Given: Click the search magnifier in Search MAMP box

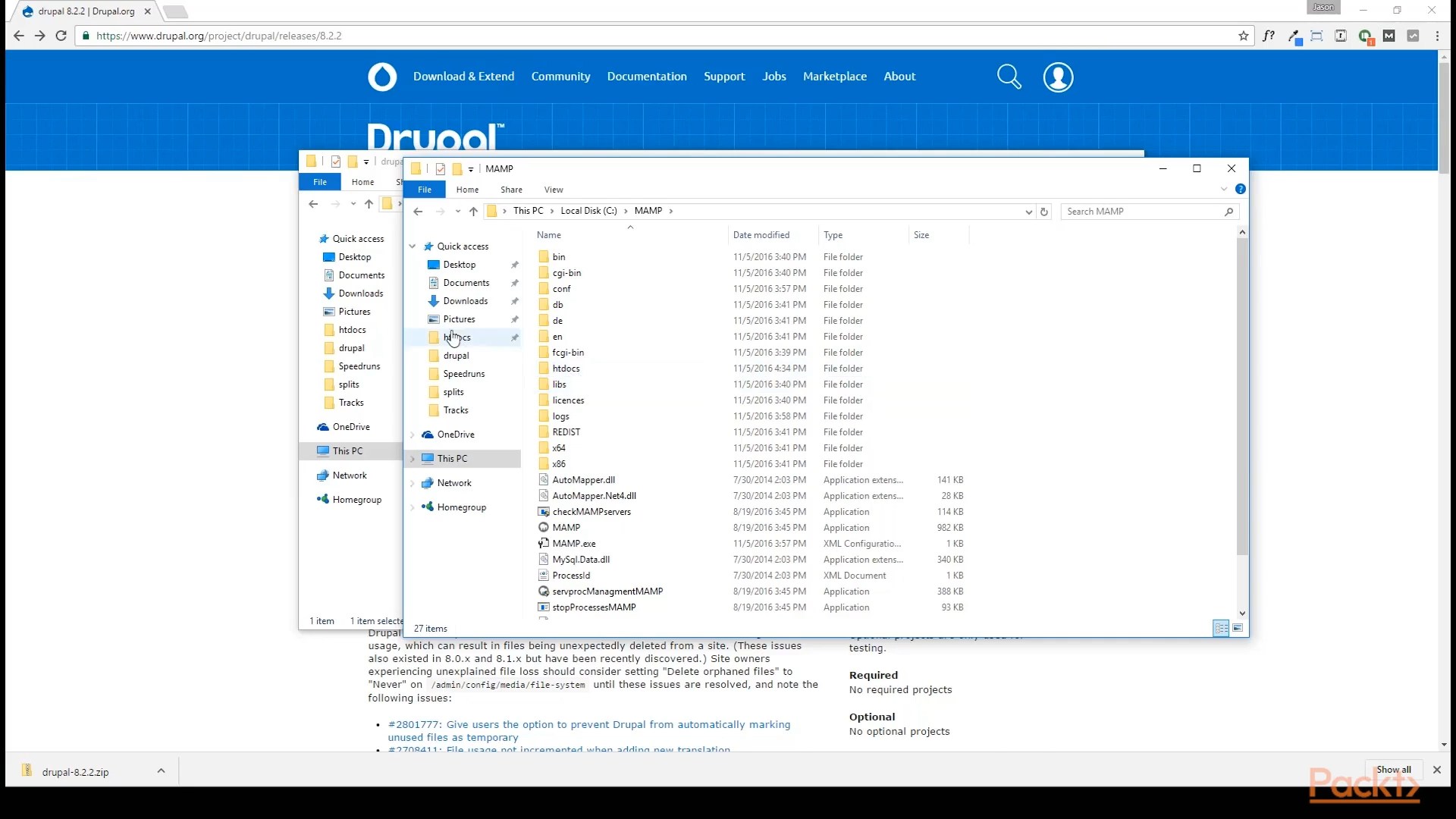Looking at the screenshot, I should point(1229,212).
